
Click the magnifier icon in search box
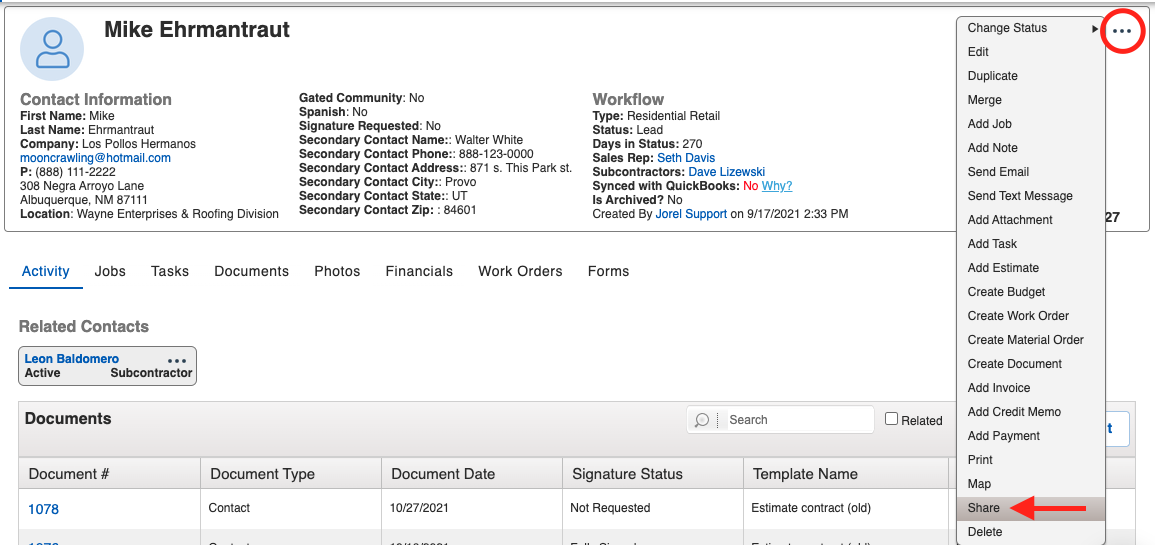click(x=702, y=420)
